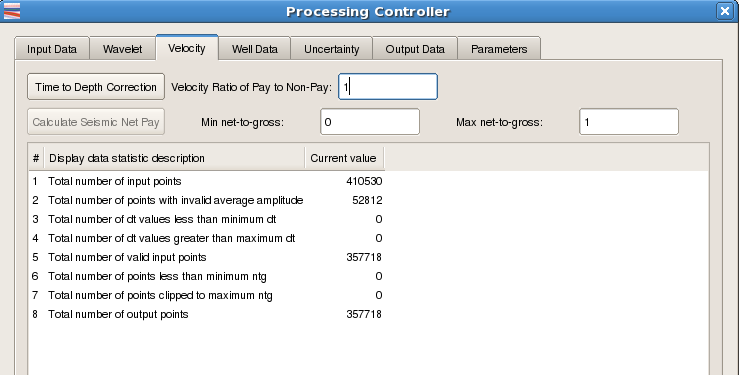
Task: Click the '#' column header
Action: tap(36, 158)
